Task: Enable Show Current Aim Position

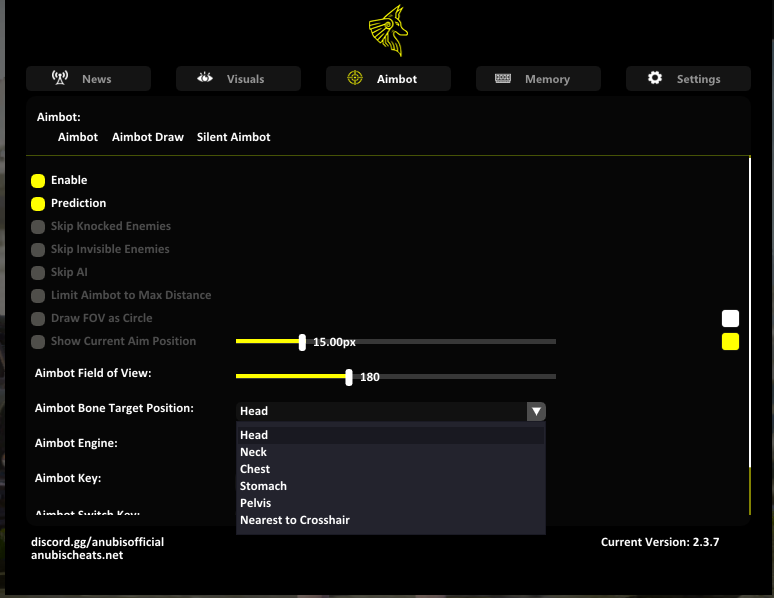Action: tap(38, 342)
